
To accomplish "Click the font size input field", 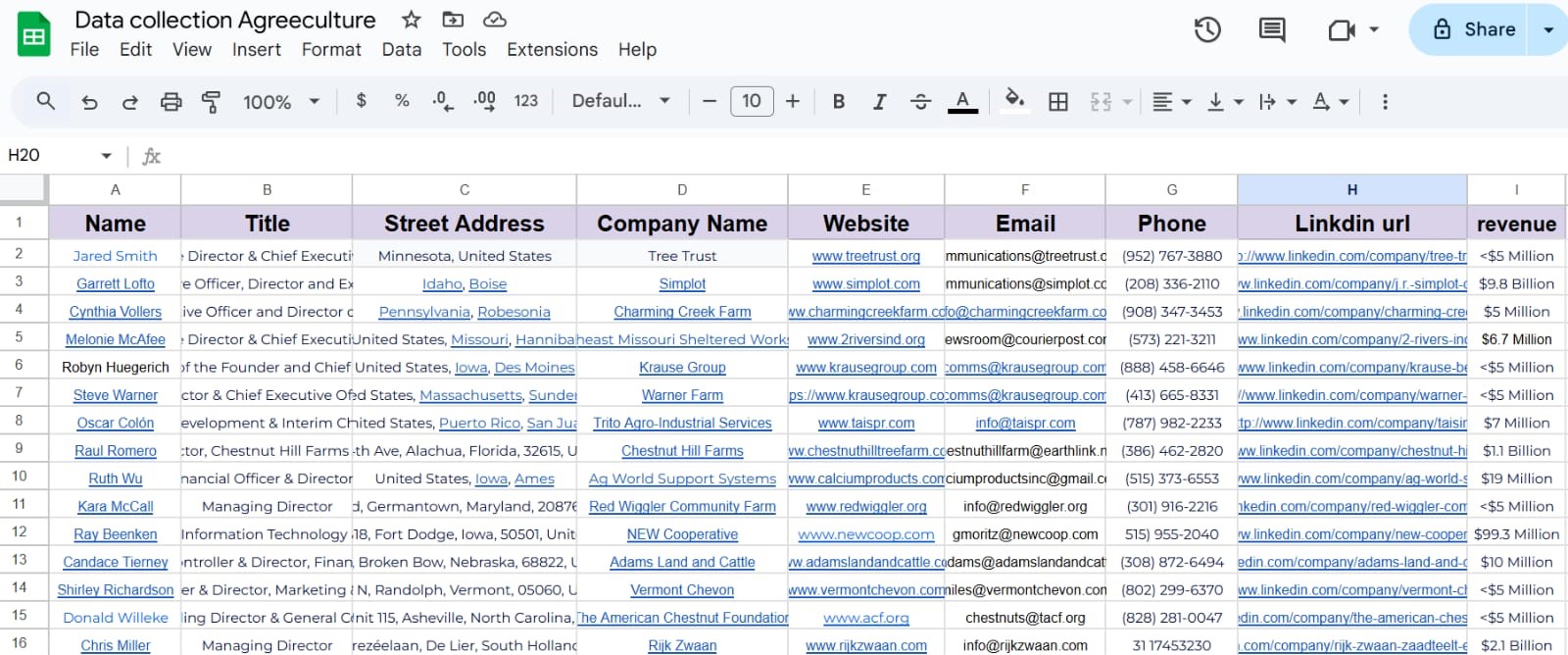I will [752, 101].
